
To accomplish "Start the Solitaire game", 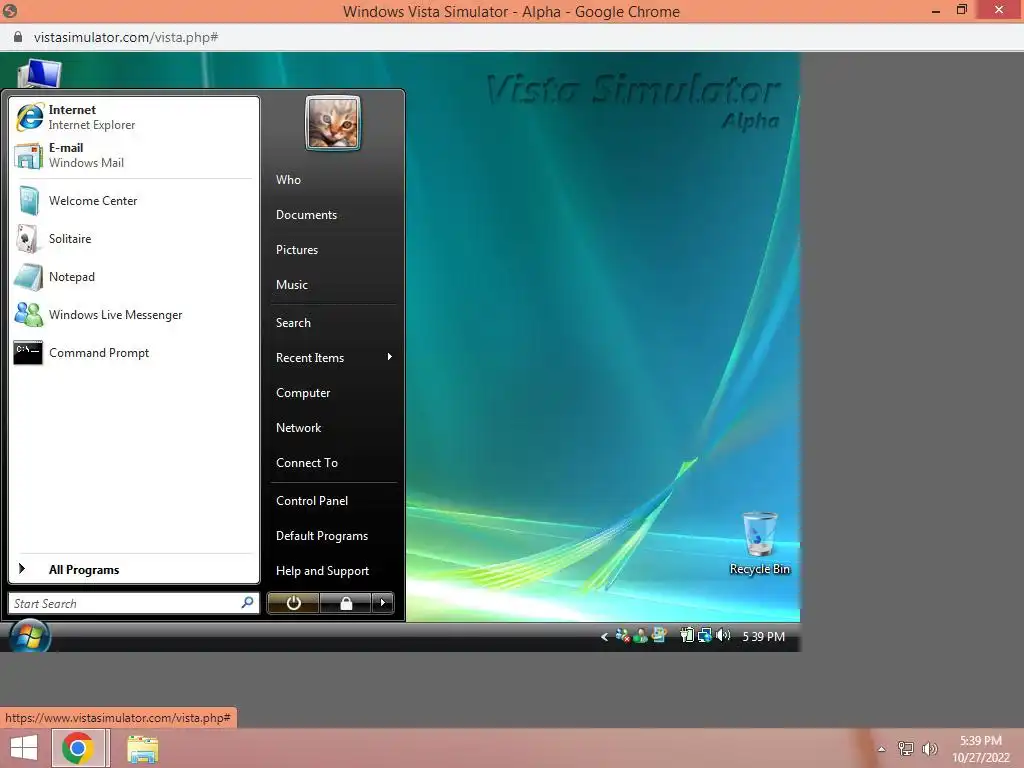I will point(134,238).
